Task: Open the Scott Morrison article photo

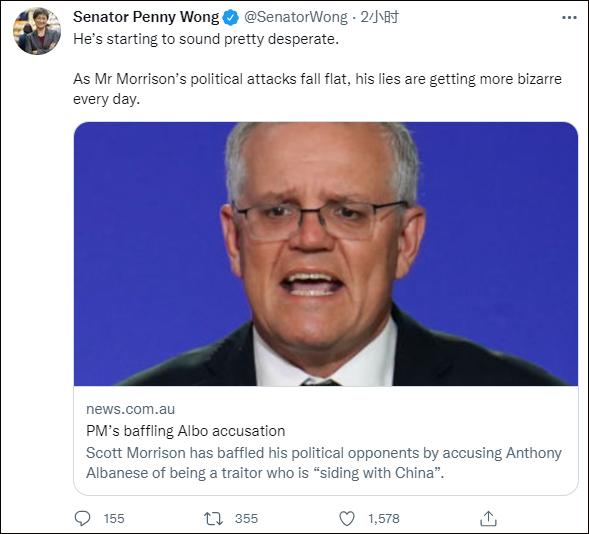Action: coord(326,254)
